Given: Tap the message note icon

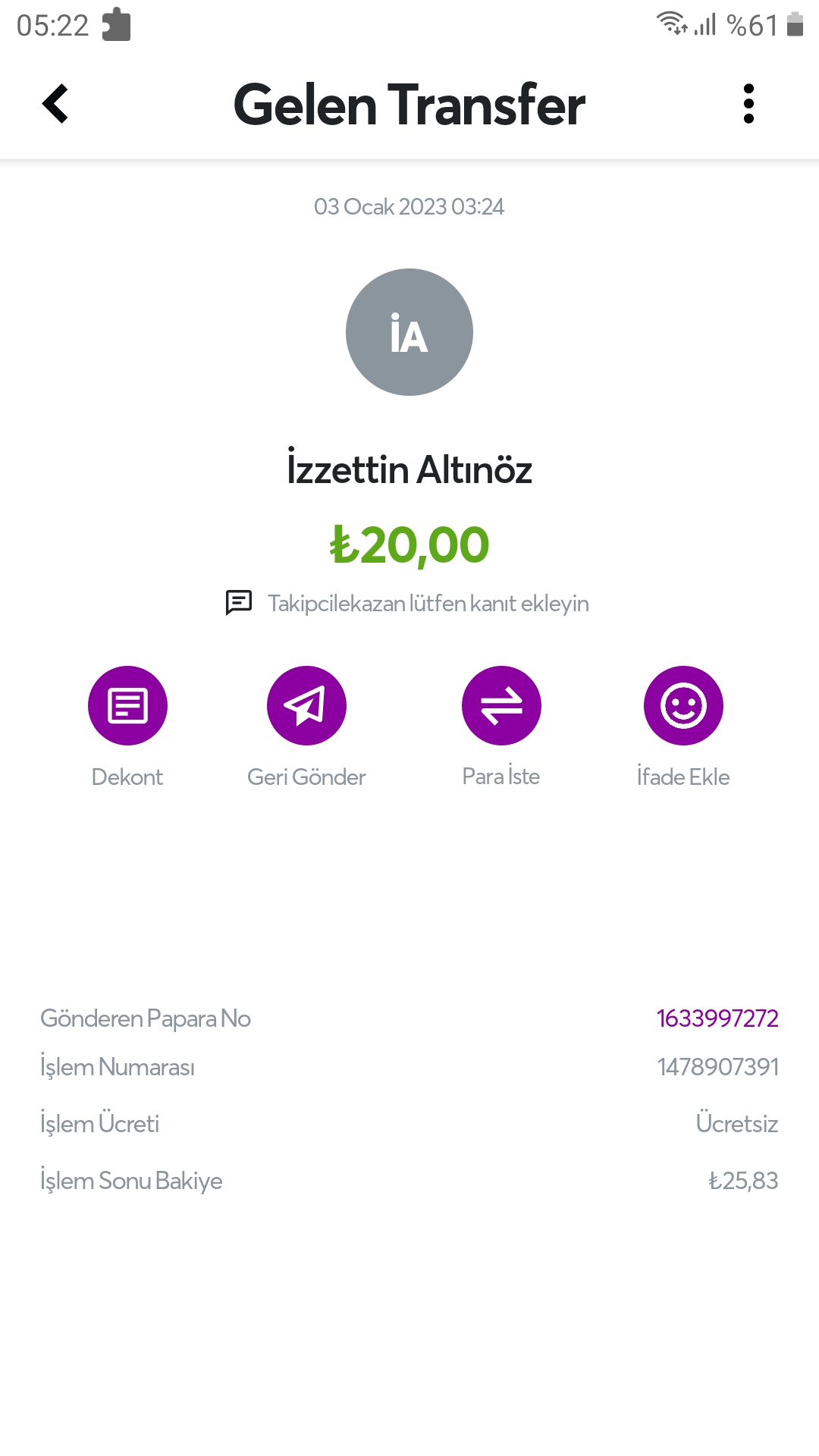Looking at the screenshot, I should click(x=239, y=603).
